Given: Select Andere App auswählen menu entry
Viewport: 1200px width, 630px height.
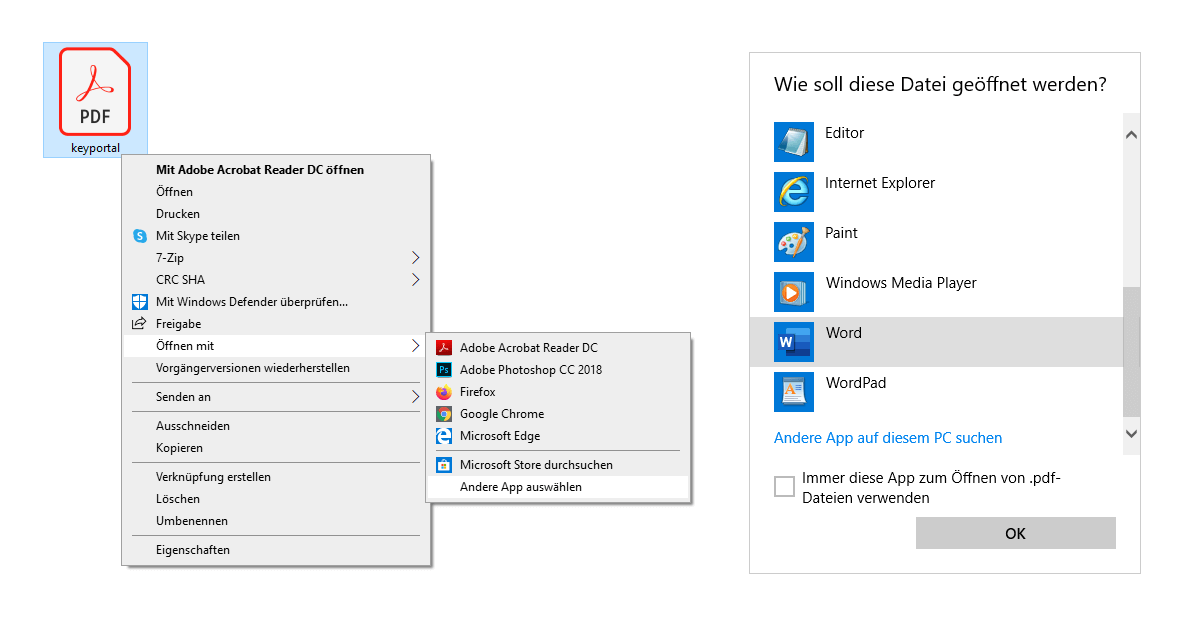Looking at the screenshot, I should pyautogui.click(x=520, y=487).
